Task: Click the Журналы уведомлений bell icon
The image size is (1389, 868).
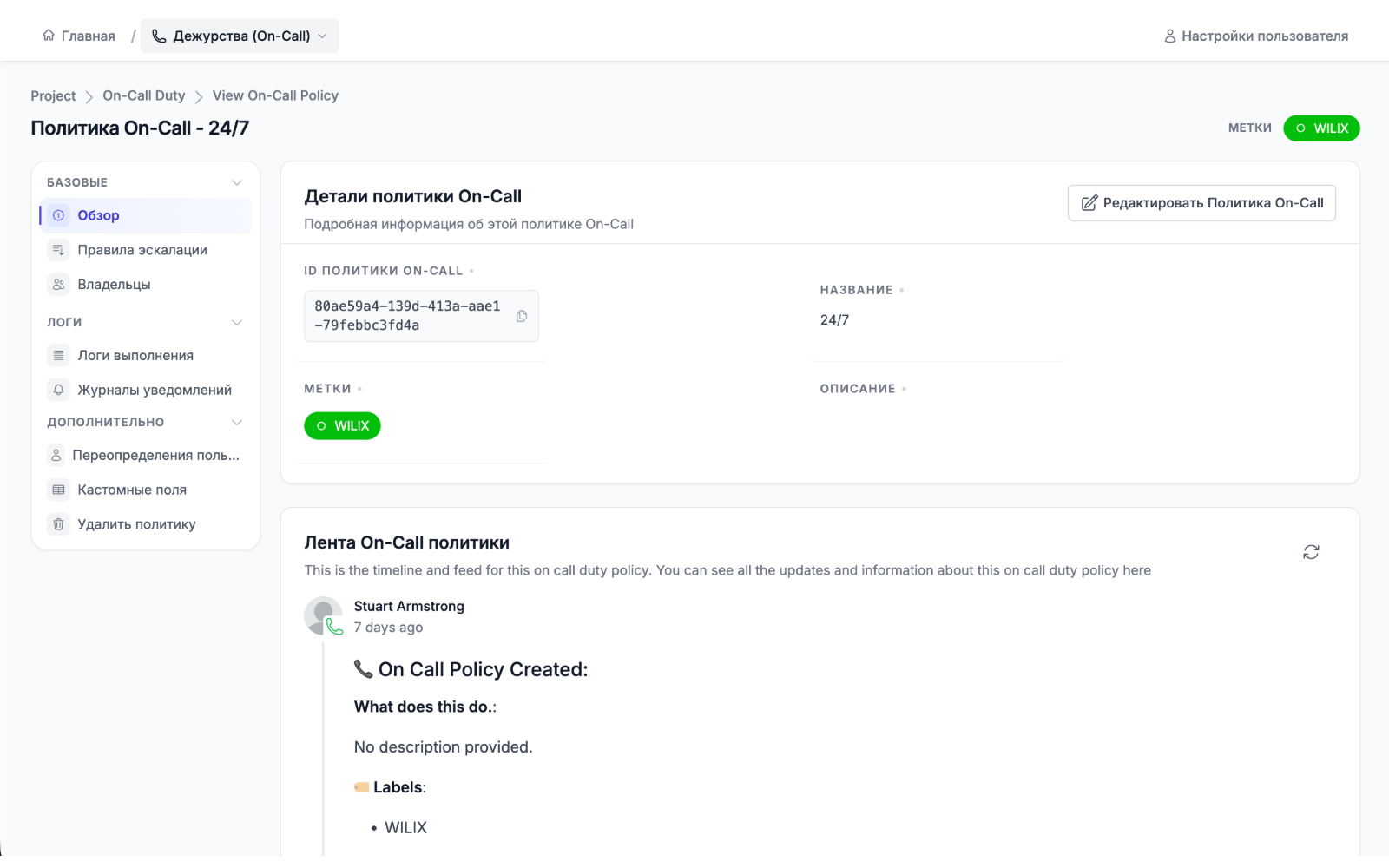Action: (x=58, y=391)
